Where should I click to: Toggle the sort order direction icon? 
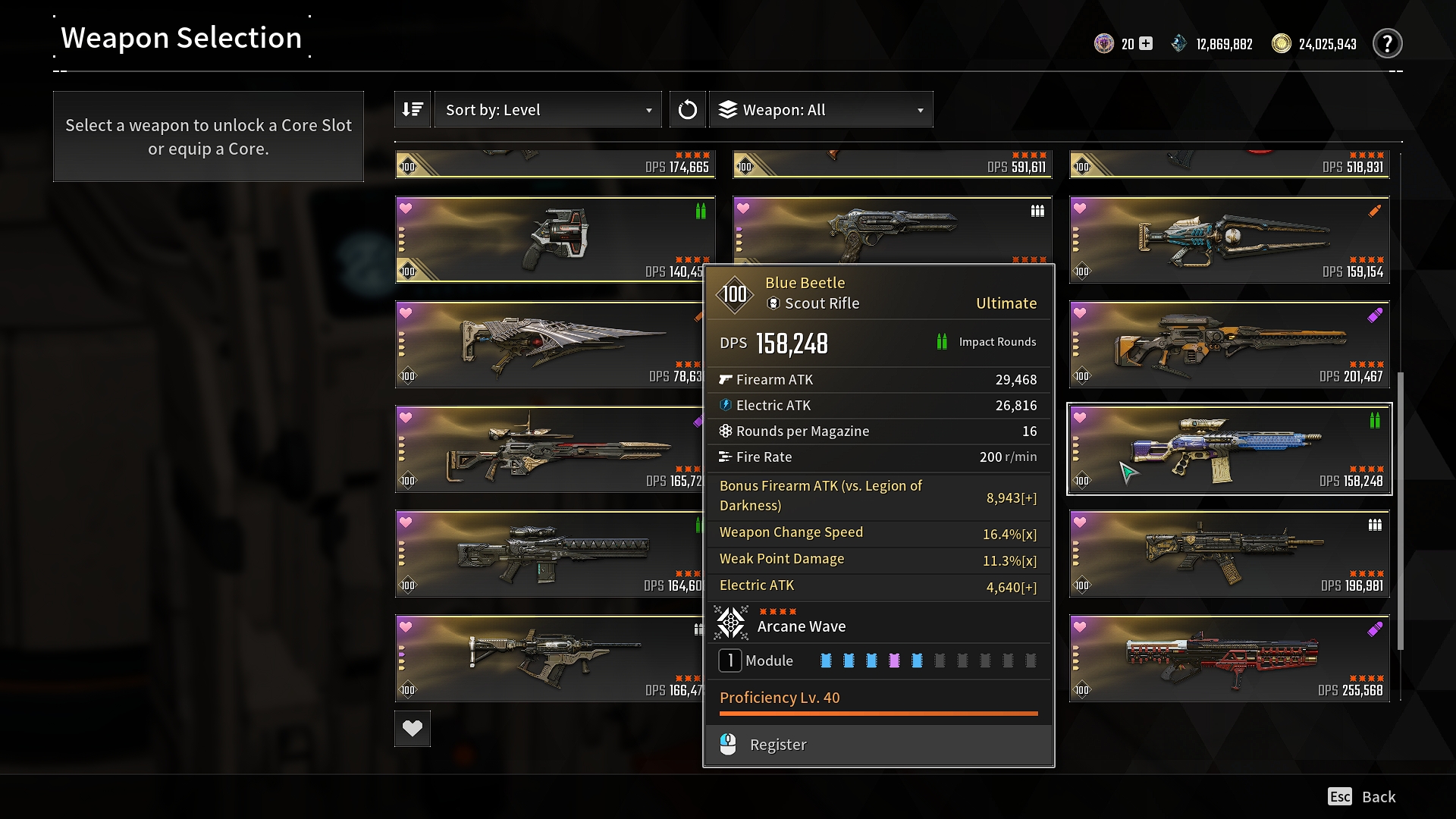pos(413,109)
